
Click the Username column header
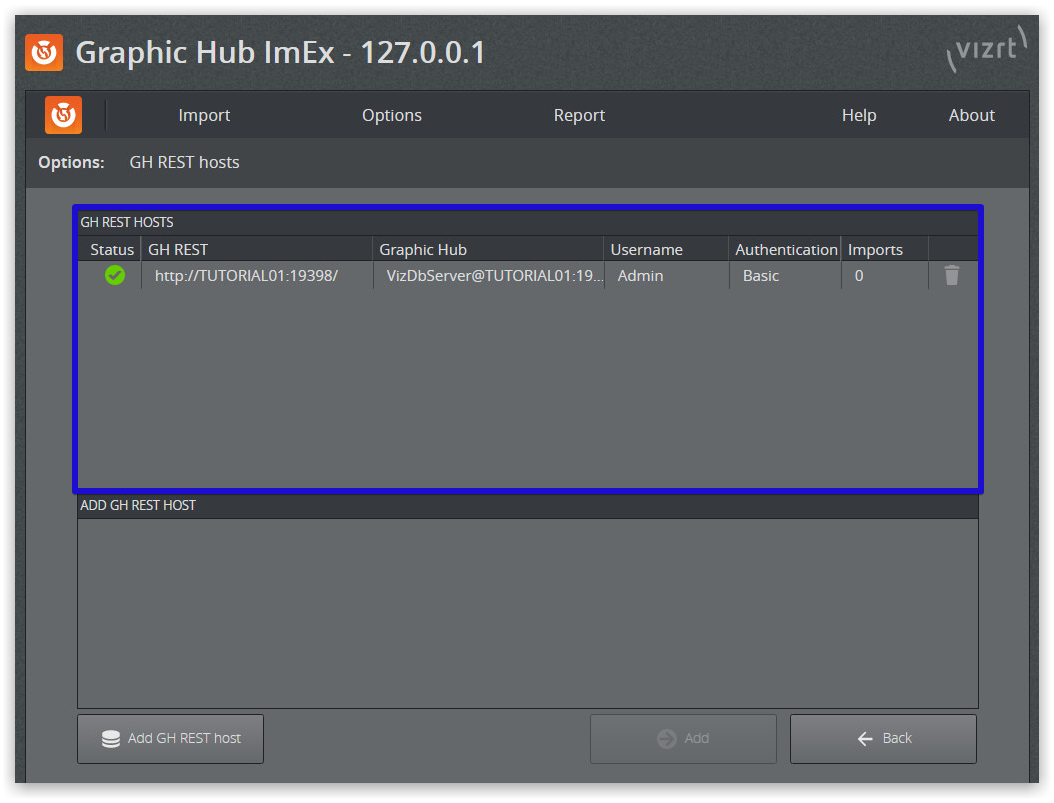click(667, 249)
